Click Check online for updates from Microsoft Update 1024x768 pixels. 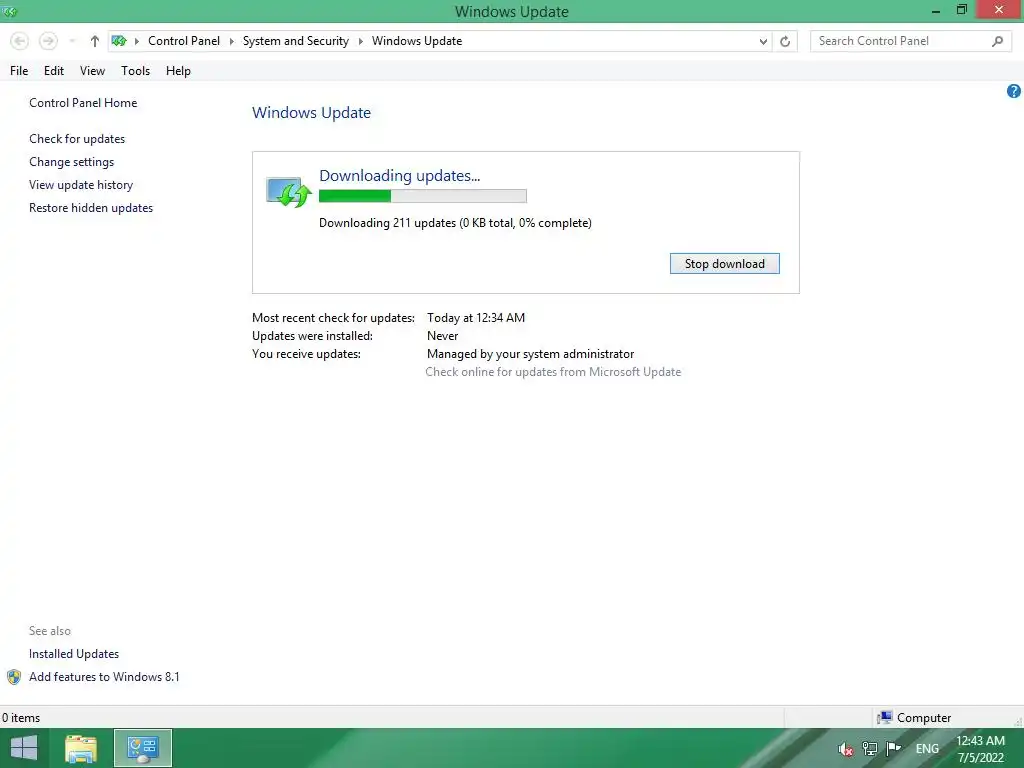pyautogui.click(x=553, y=372)
